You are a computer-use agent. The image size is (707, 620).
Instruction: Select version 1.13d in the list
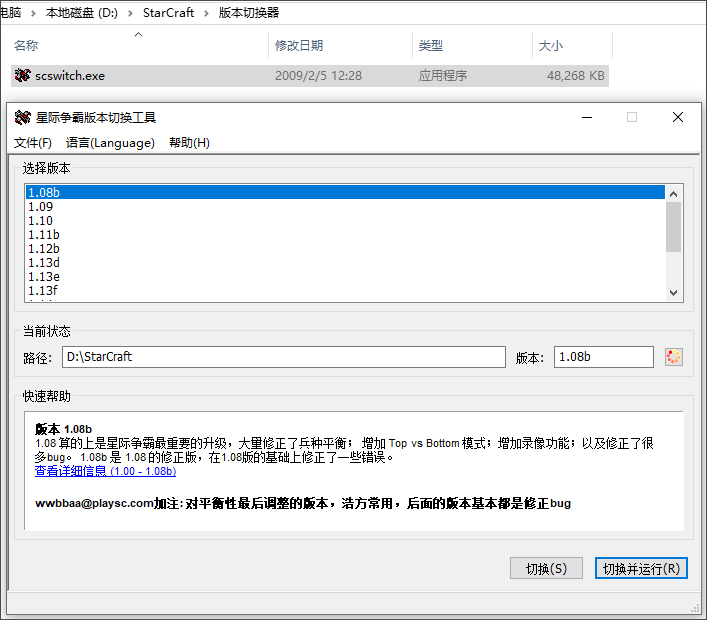point(345,262)
